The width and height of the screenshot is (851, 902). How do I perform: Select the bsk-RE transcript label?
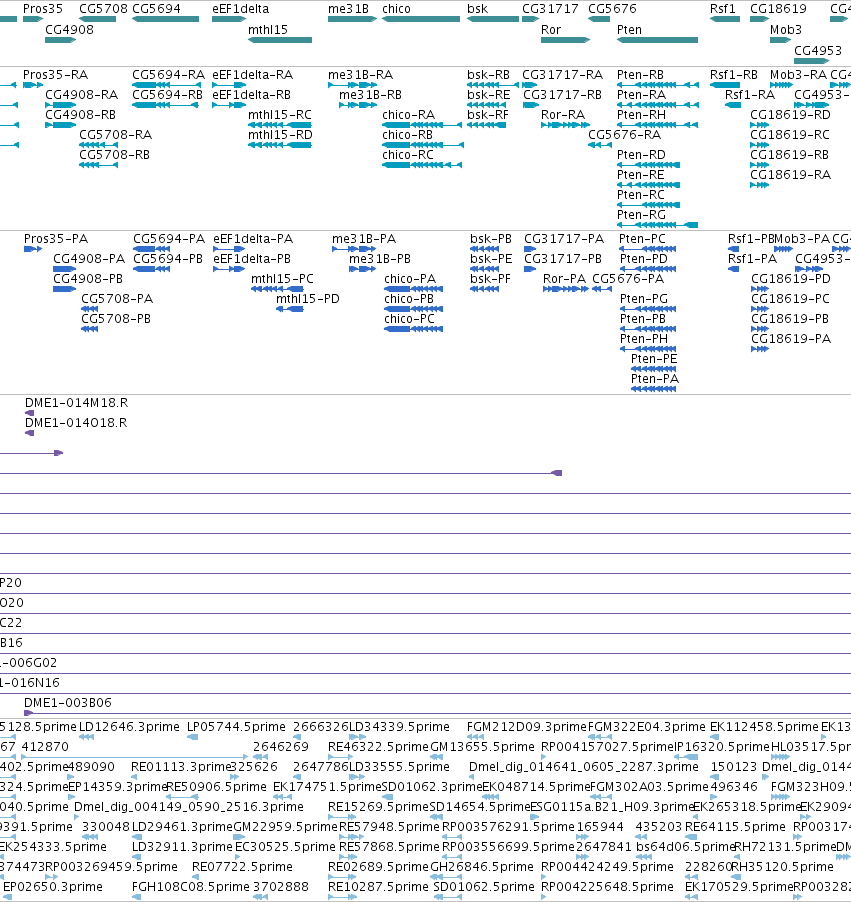point(489,94)
